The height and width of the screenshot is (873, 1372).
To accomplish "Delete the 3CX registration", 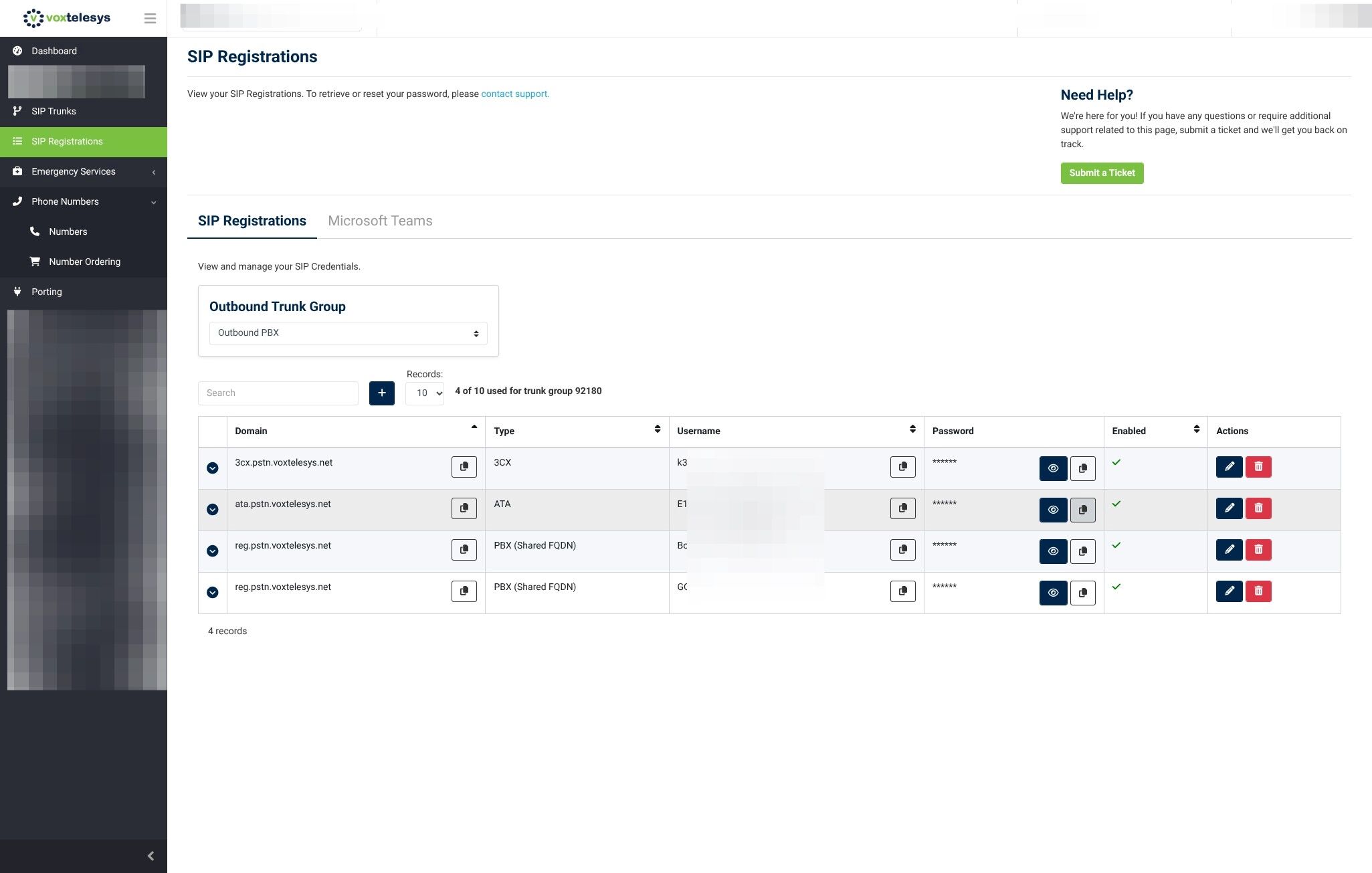I will 1258,467.
